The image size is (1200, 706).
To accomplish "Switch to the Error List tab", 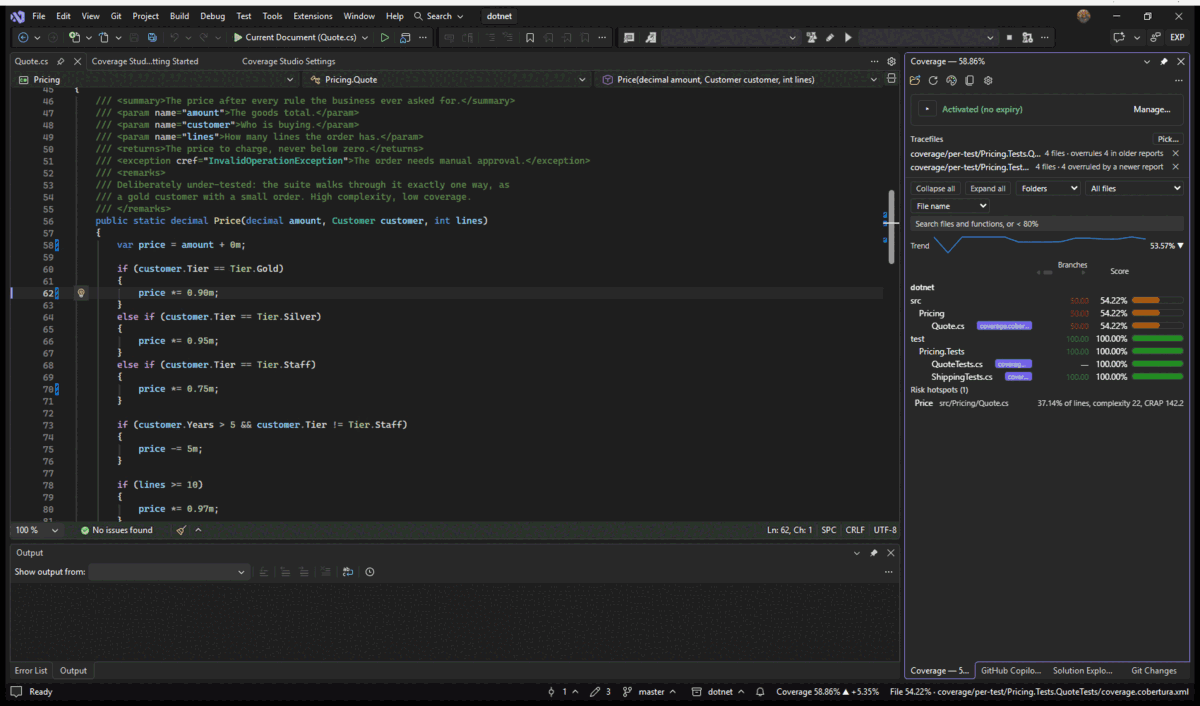I will 31,670.
